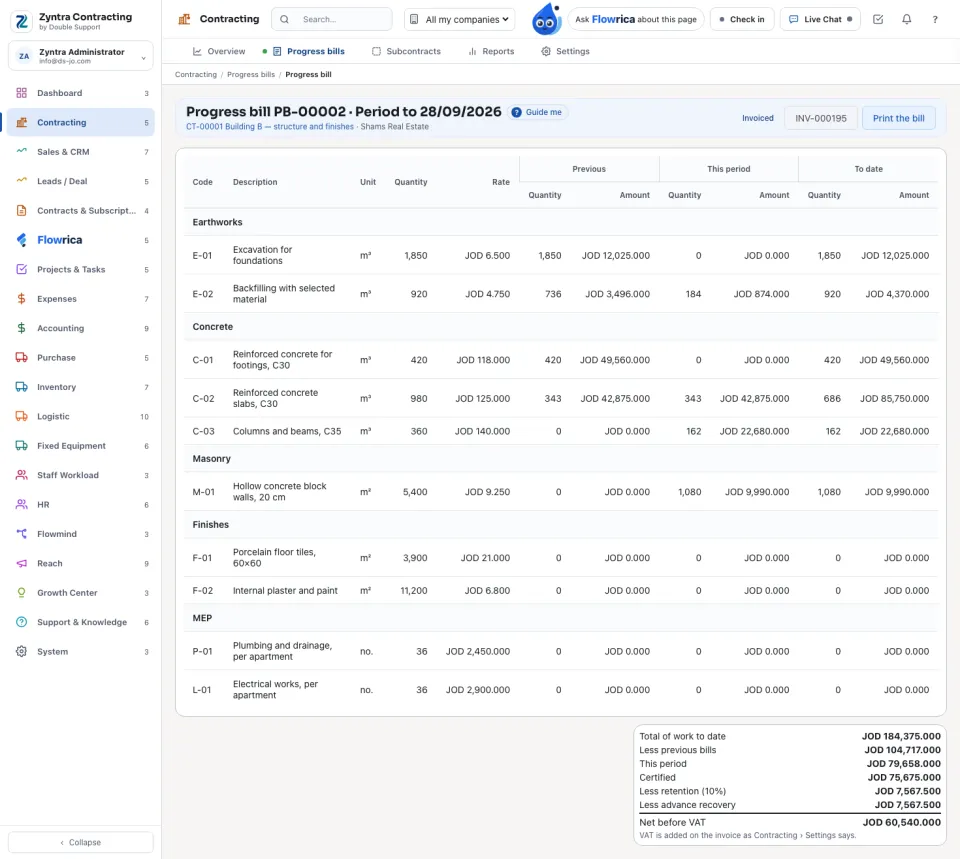Expand the All my companies dropdown
The image size is (960, 859).
459,19
